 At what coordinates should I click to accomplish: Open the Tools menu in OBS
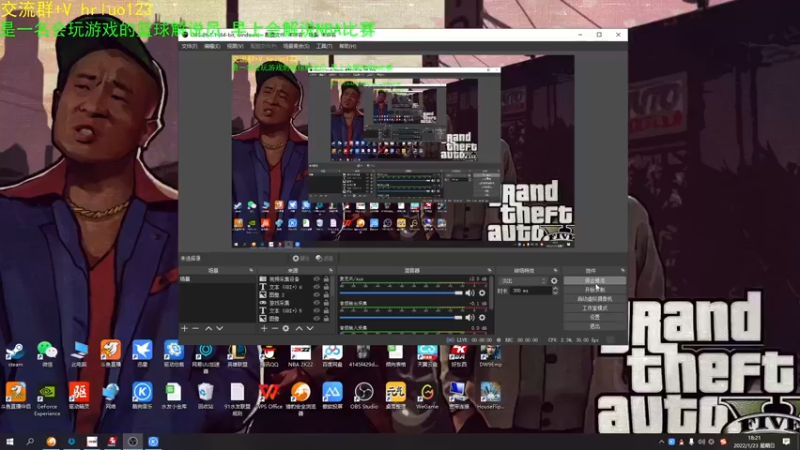coord(324,46)
